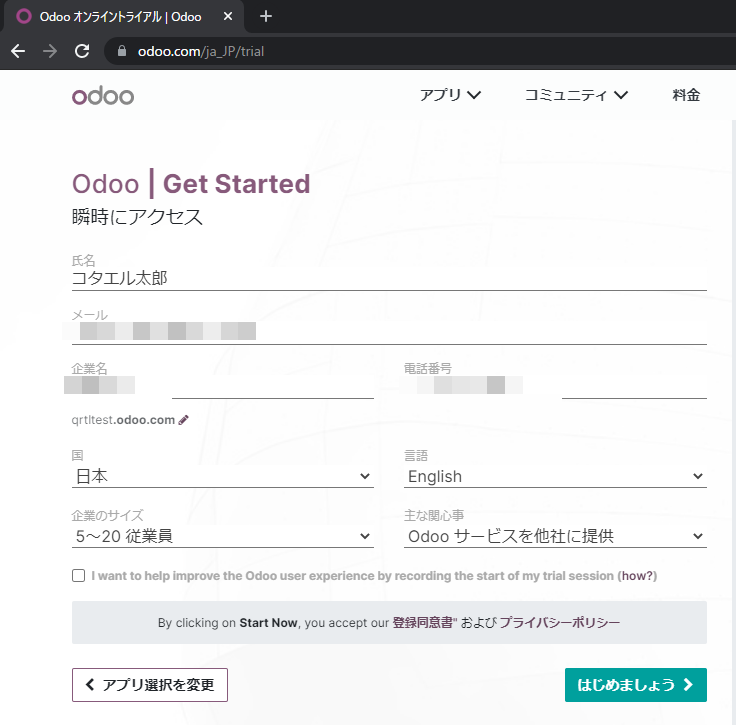The width and height of the screenshot is (736, 725).
Task: Open the 言語 language dropdown showing English
Action: (x=555, y=476)
